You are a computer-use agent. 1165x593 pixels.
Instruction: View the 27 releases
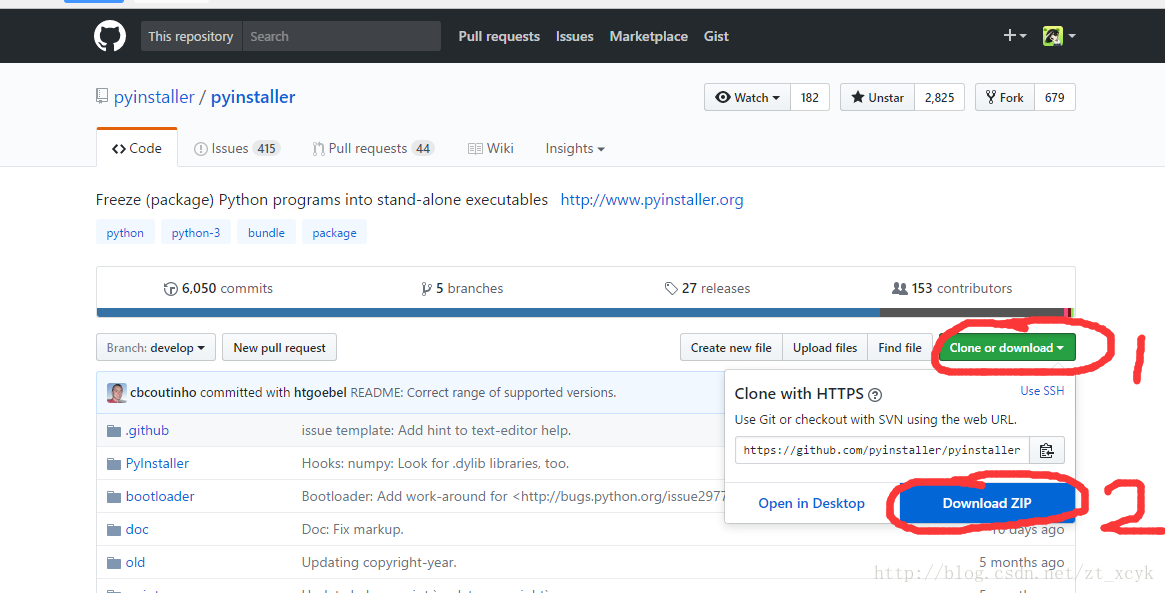click(x=707, y=288)
